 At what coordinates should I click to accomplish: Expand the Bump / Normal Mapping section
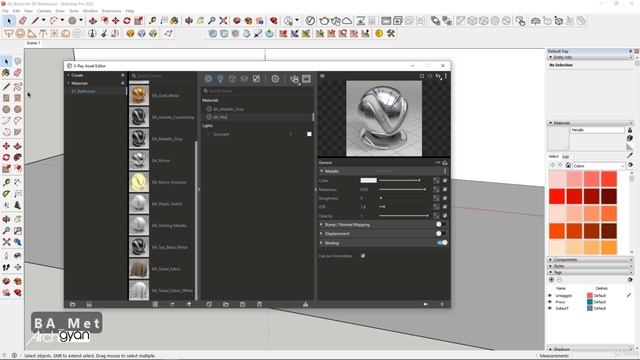tap(321, 224)
